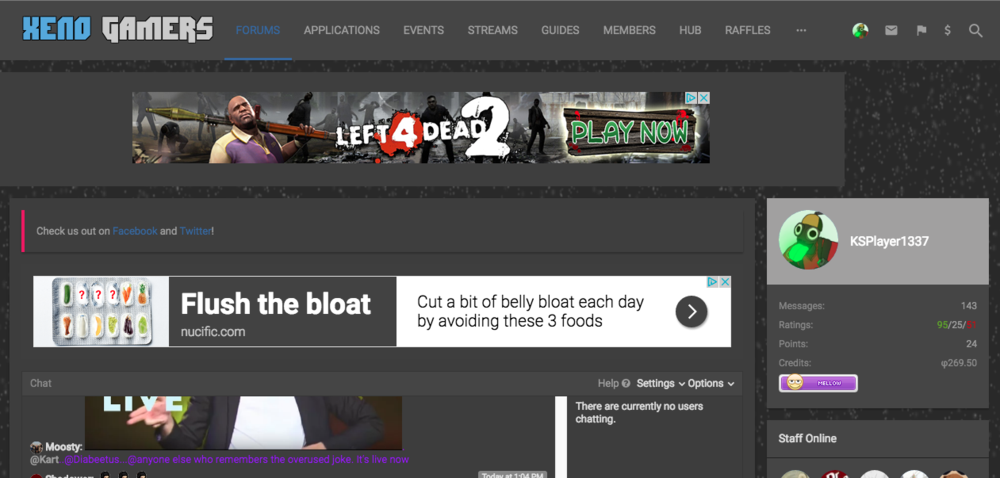
Task: Click the Staff Online heading
Action: coord(807,438)
